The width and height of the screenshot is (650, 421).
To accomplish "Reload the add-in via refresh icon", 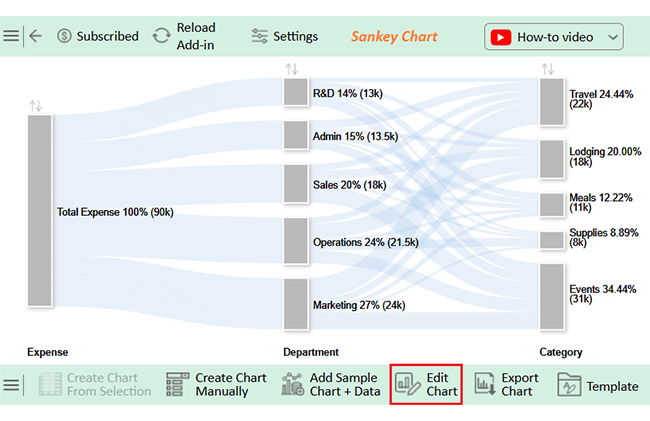I will tap(161, 36).
